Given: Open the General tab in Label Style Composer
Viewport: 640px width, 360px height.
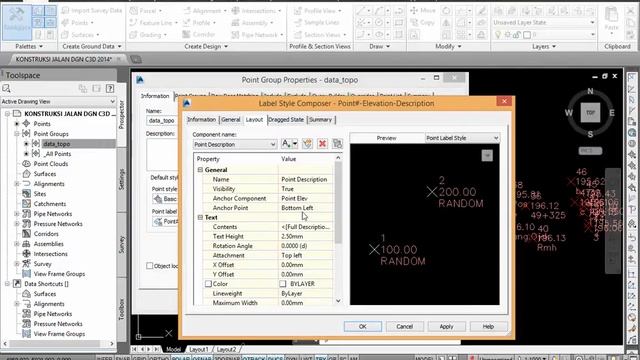Looking at the screenshot, I should 231,120.
